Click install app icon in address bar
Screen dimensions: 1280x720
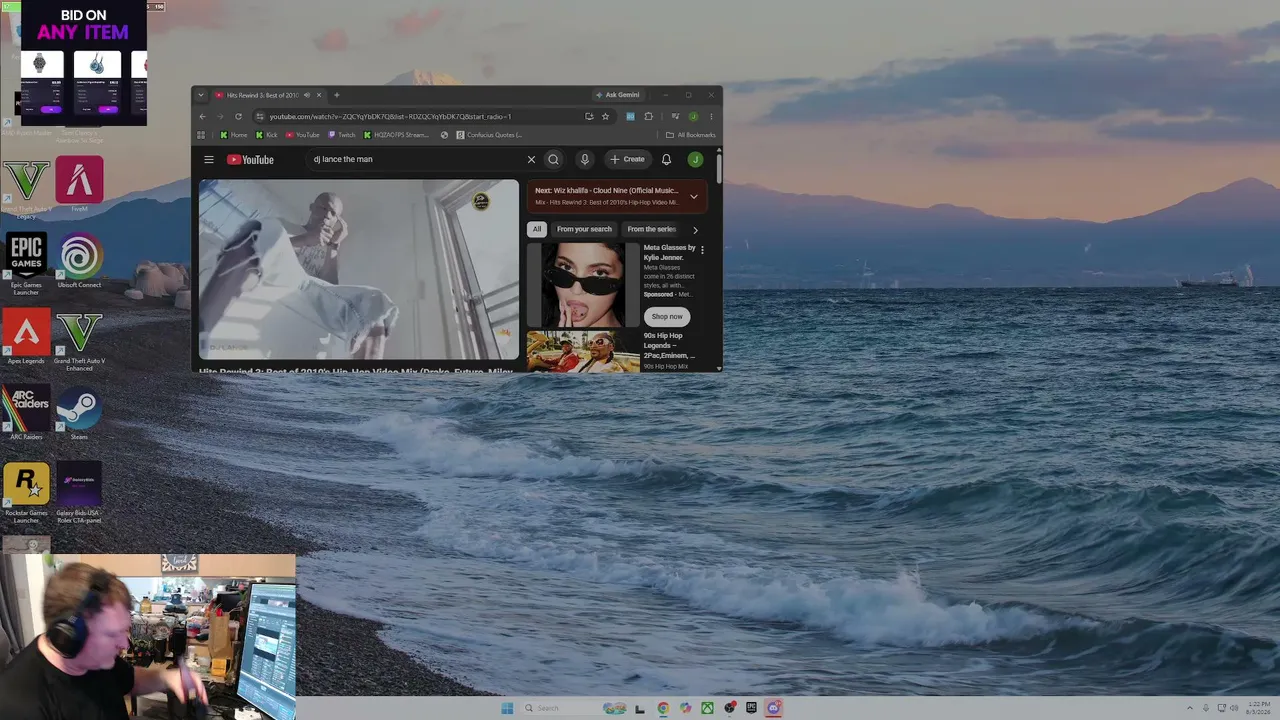coord(589,116)
